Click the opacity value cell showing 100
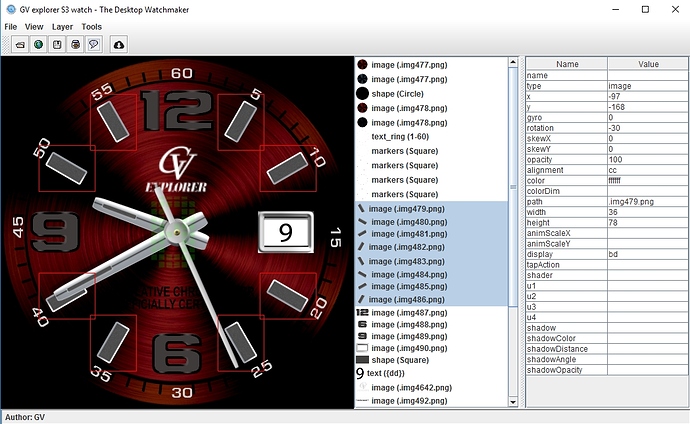690x424 pixels. (x=648, y=160)
